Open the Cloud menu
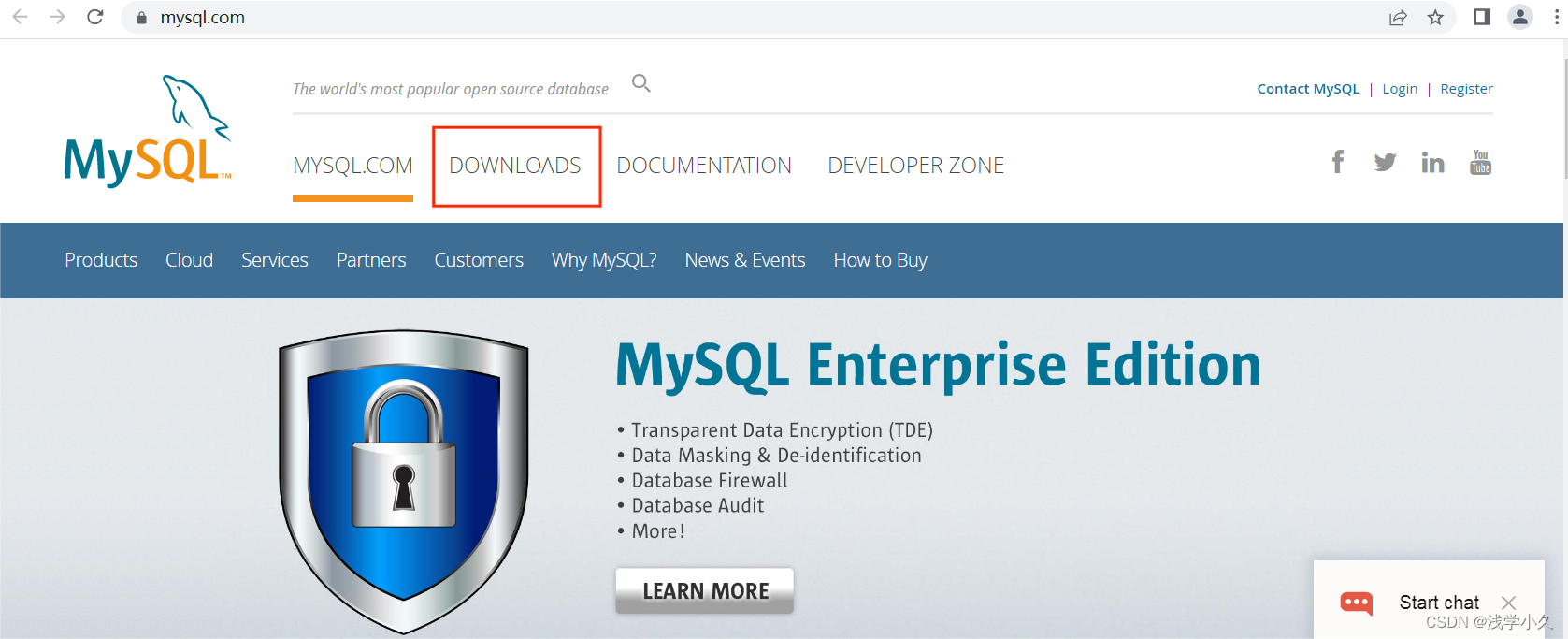 point(190,260)
